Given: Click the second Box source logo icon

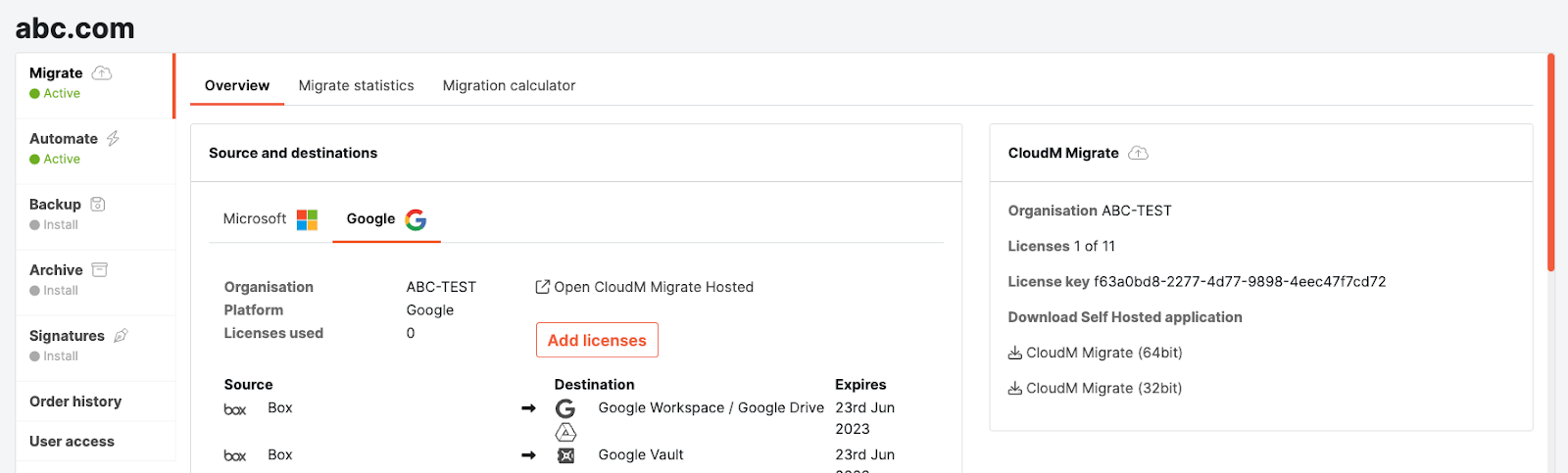Looking at the screenshot, I should (235, 456).
